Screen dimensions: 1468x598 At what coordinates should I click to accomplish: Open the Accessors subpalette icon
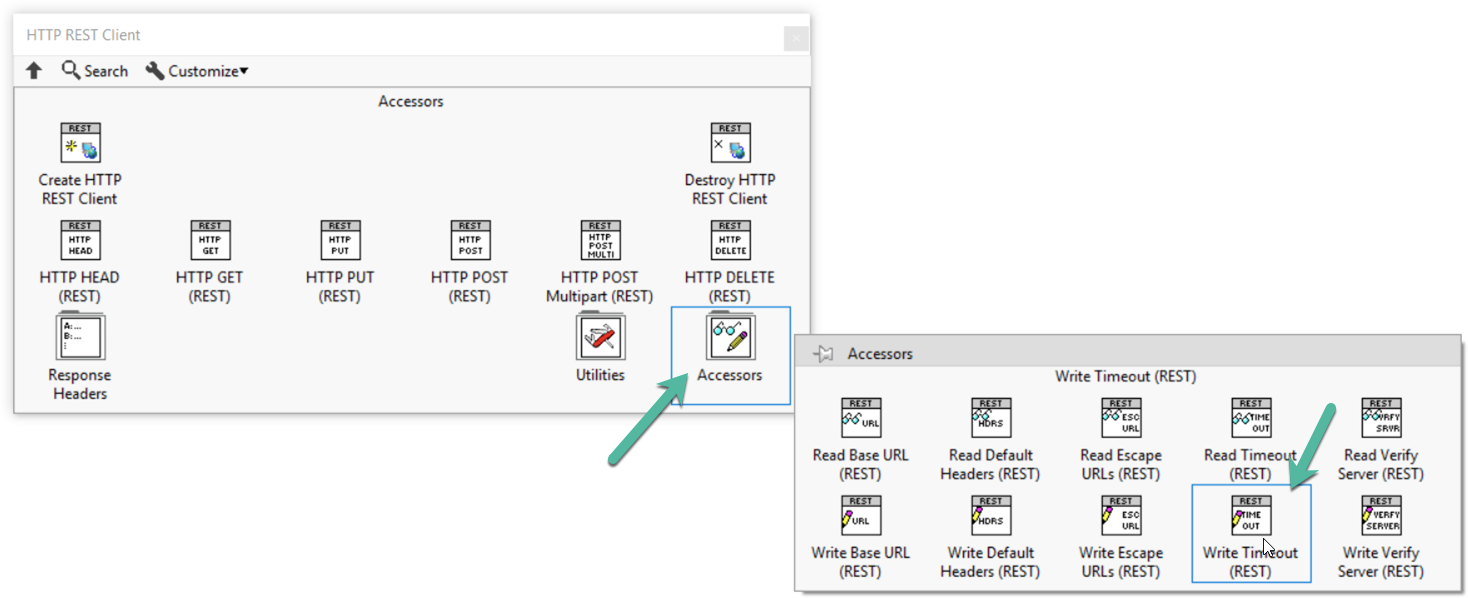pos(730,337)
